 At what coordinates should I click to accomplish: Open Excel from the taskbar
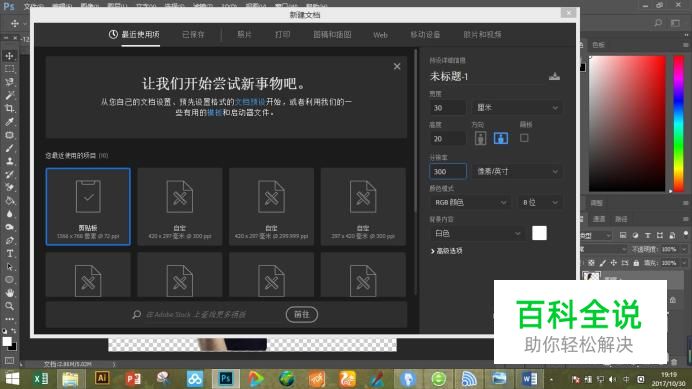[x=41, y=378]
